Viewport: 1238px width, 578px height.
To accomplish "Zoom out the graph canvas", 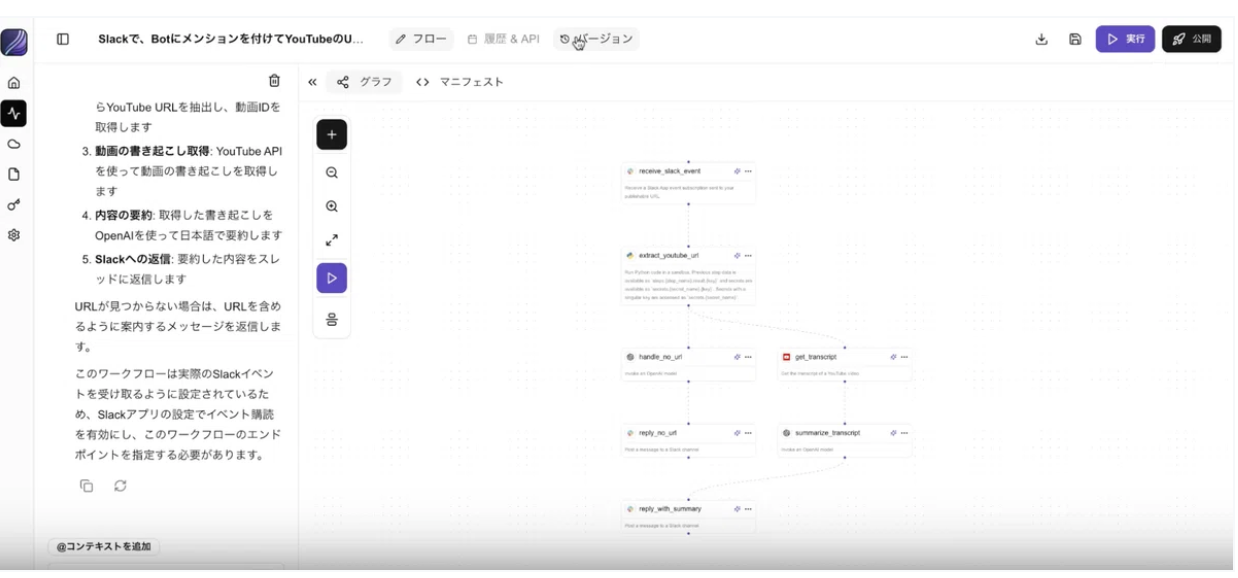I will (332, 172).
